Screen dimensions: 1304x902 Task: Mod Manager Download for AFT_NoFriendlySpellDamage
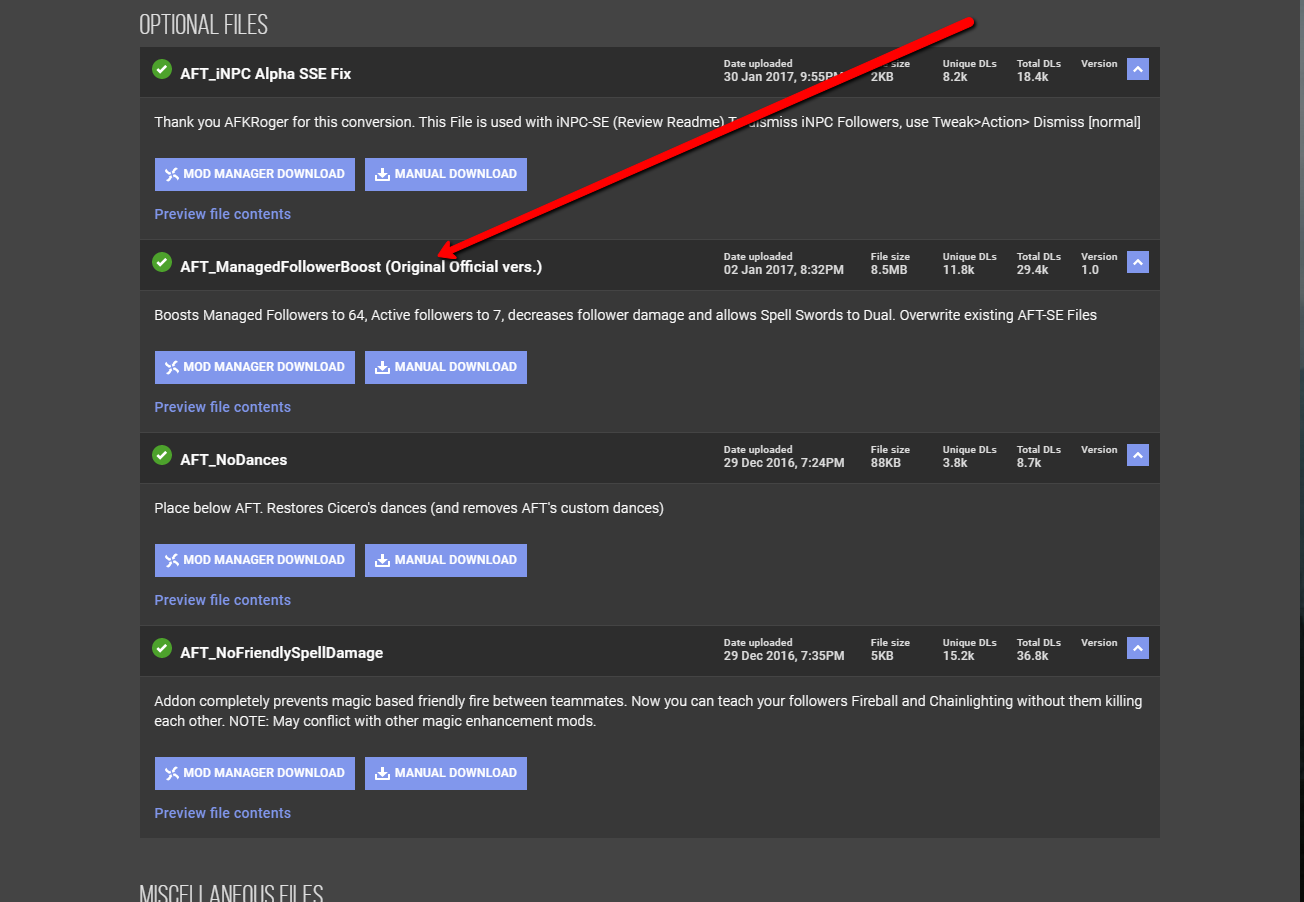pyautogui.click(x=254, y=773)
